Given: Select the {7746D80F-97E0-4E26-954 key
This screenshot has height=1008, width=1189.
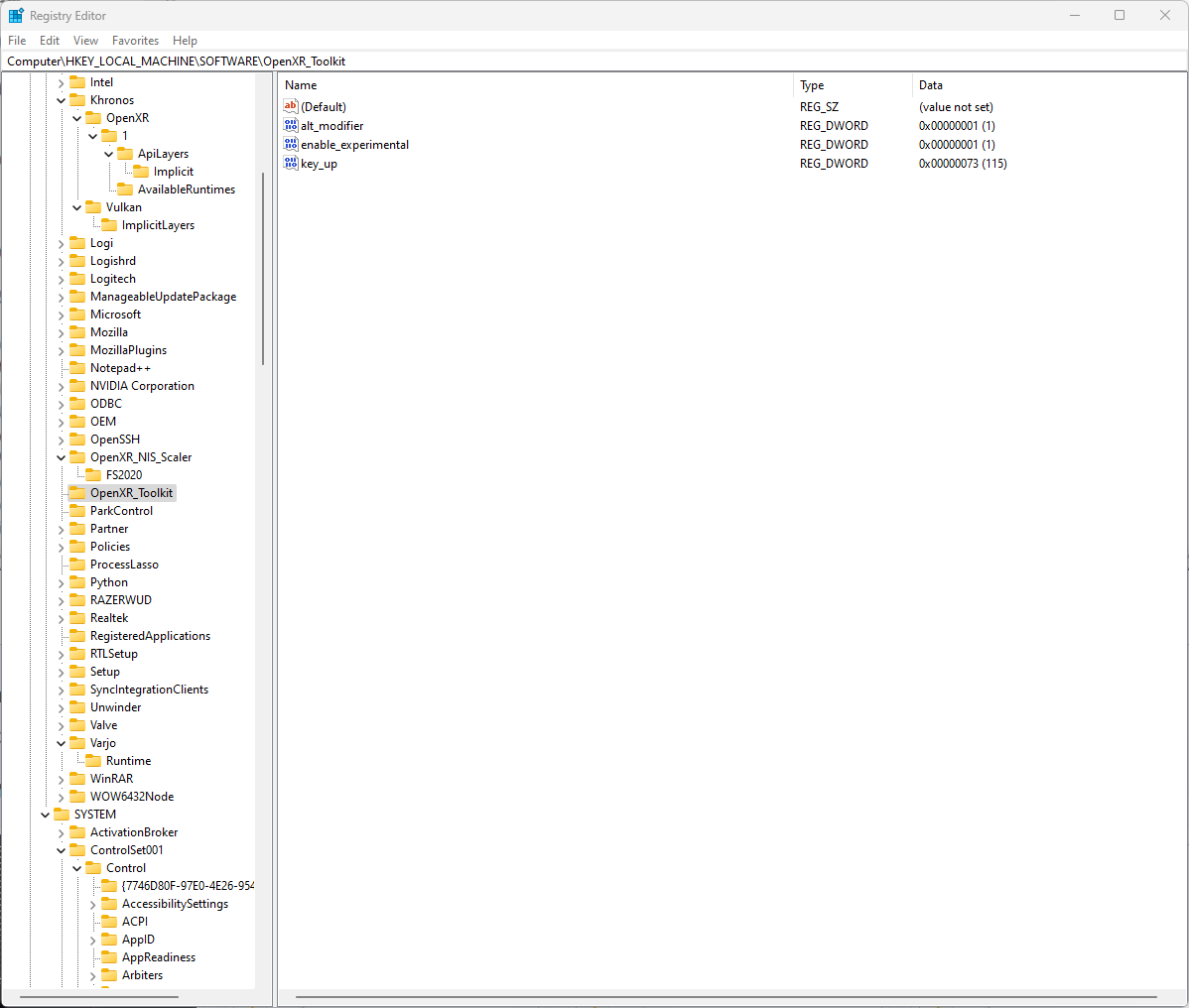Looking at the screenshot, I should click(188, 886).
